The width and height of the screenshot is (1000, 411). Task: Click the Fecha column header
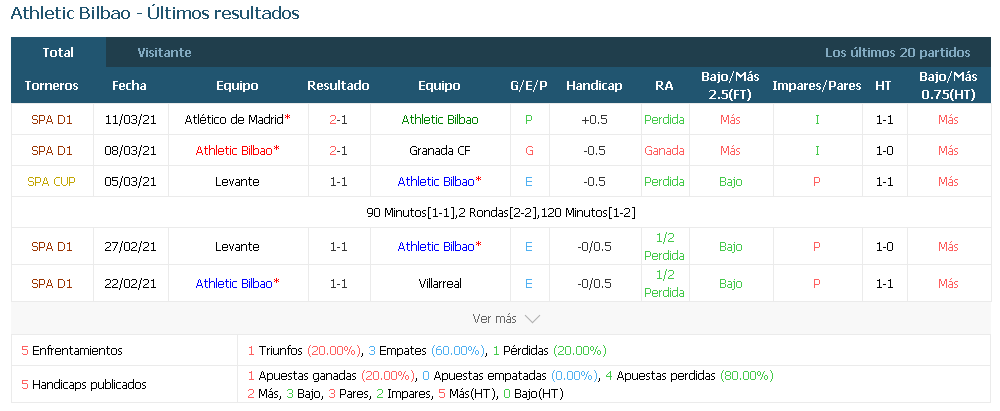[x=129, y=86]
